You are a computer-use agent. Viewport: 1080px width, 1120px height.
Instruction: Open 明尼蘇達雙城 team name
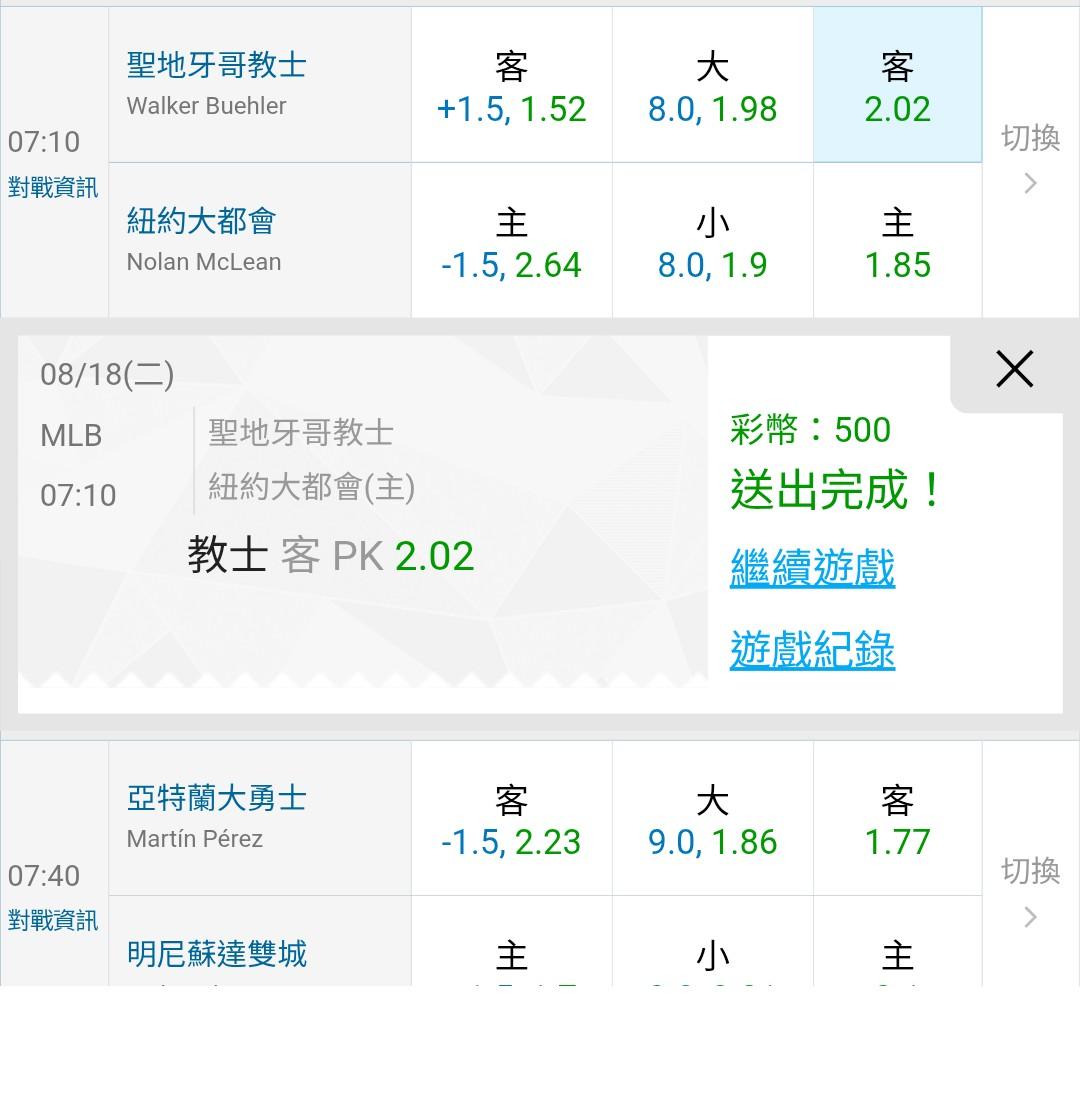coord(216,954)
